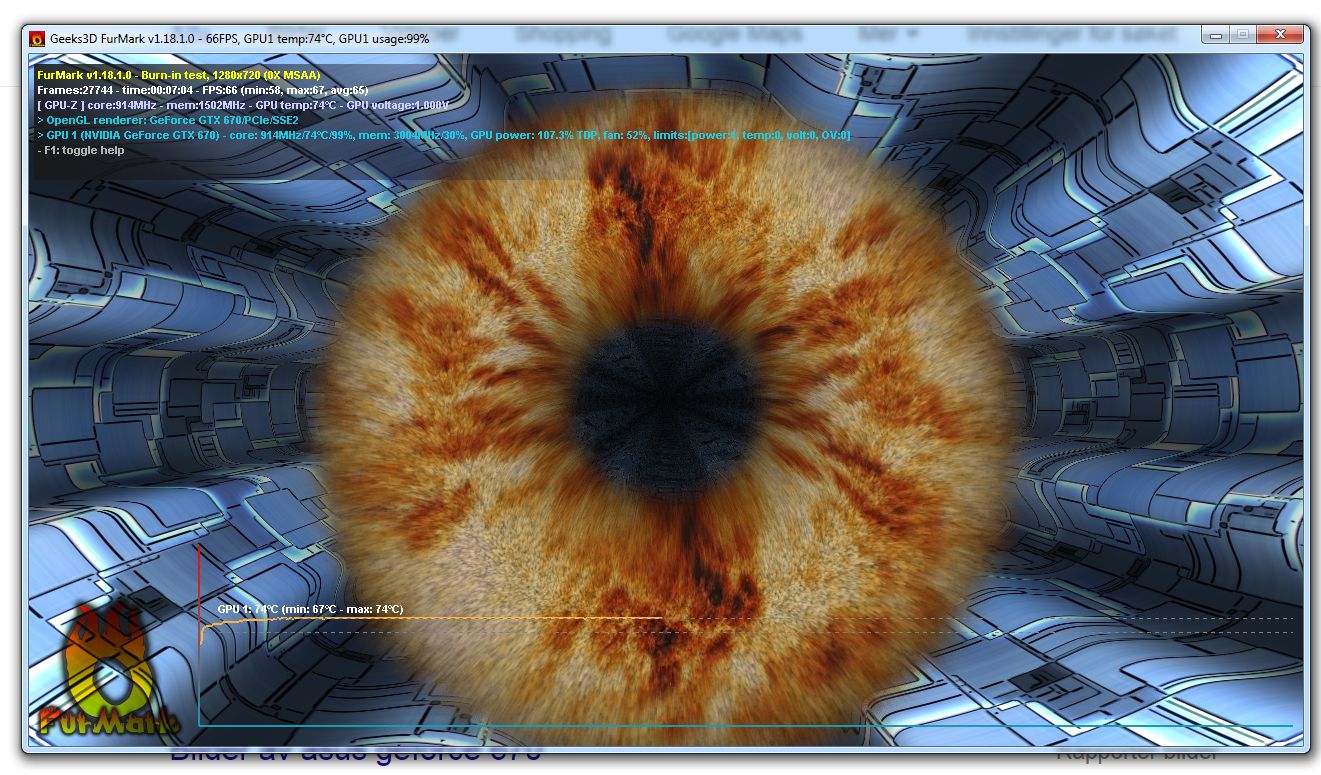Click the F1: toggle help hint
The image size is (1321, 775).
(x=81, y=150)
